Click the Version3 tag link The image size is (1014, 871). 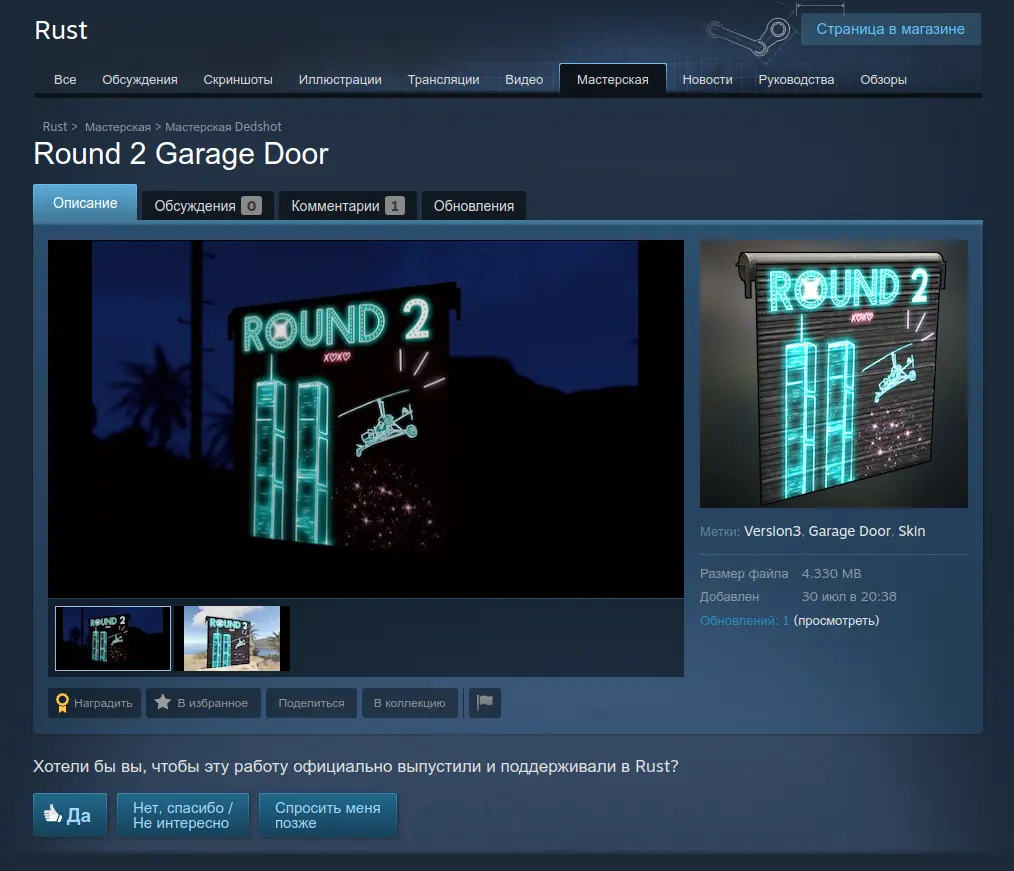[x=772, y=531]
